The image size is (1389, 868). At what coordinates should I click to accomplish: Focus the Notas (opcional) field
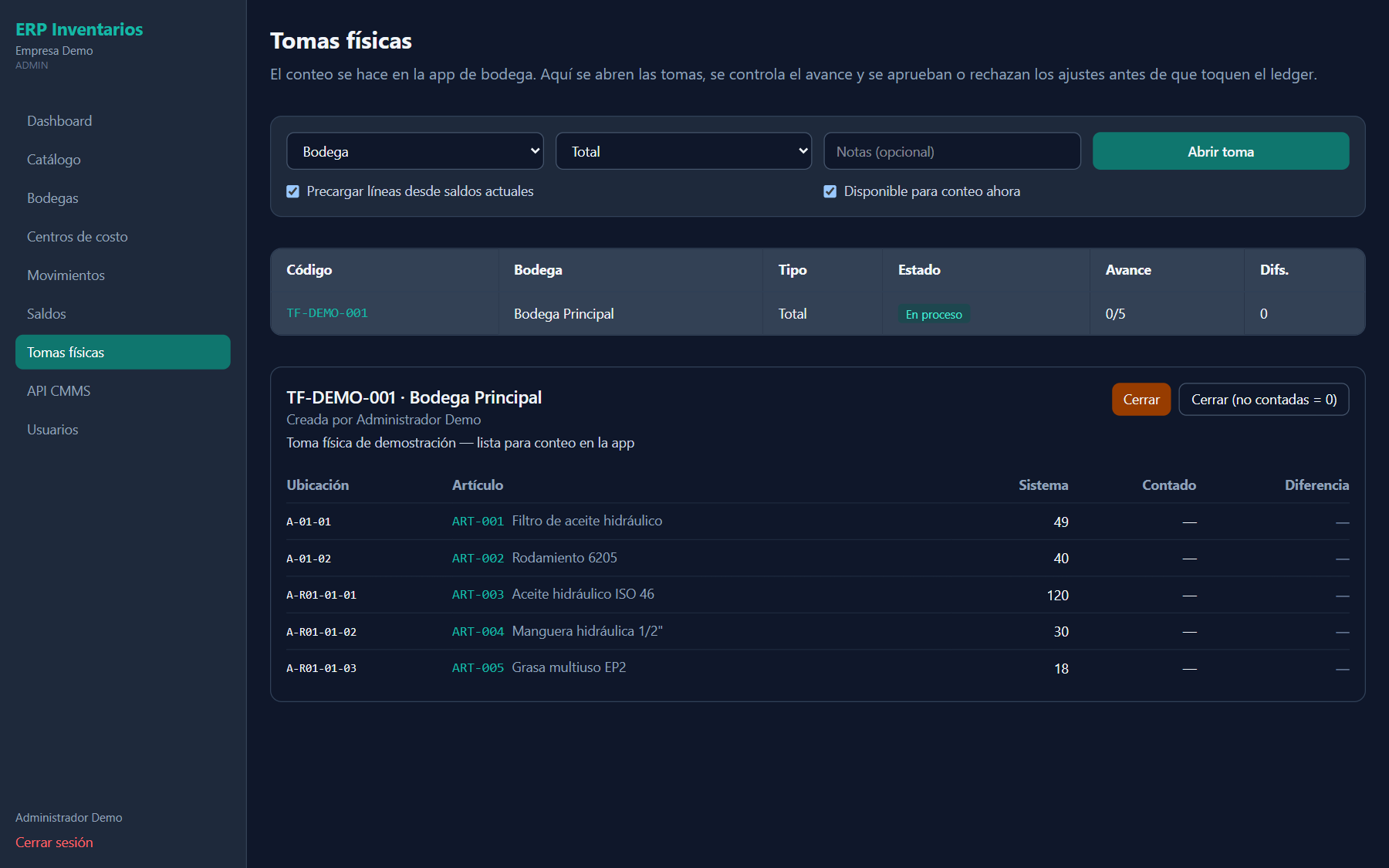[x=952, y=151]
